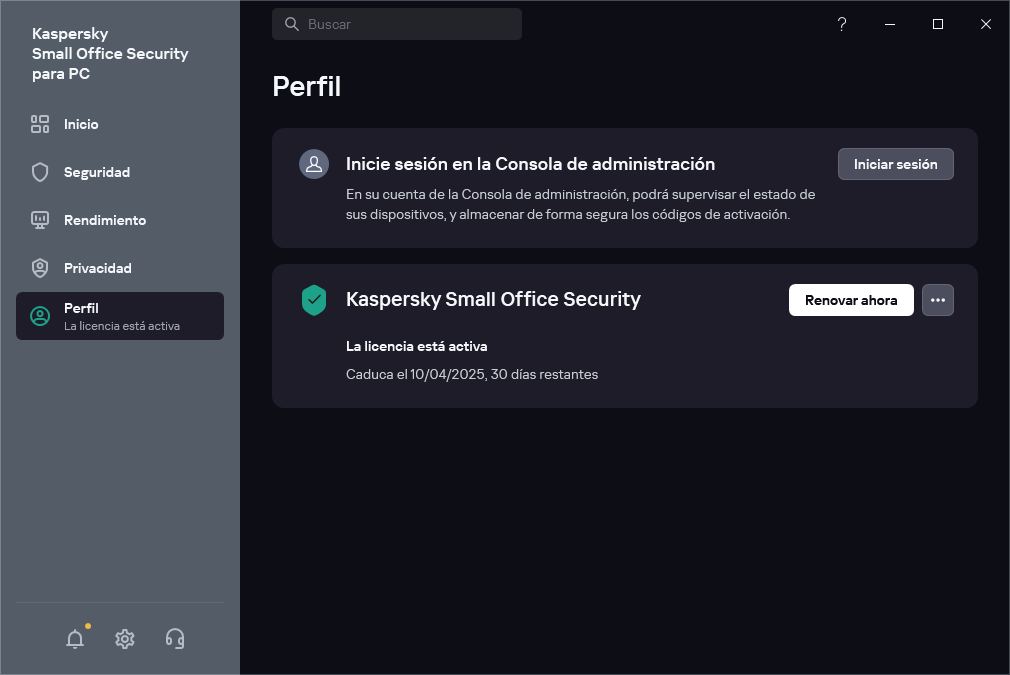Click the green license status shield icon
This screenshot has width=1010, height=675.
[x=314, y=300]
